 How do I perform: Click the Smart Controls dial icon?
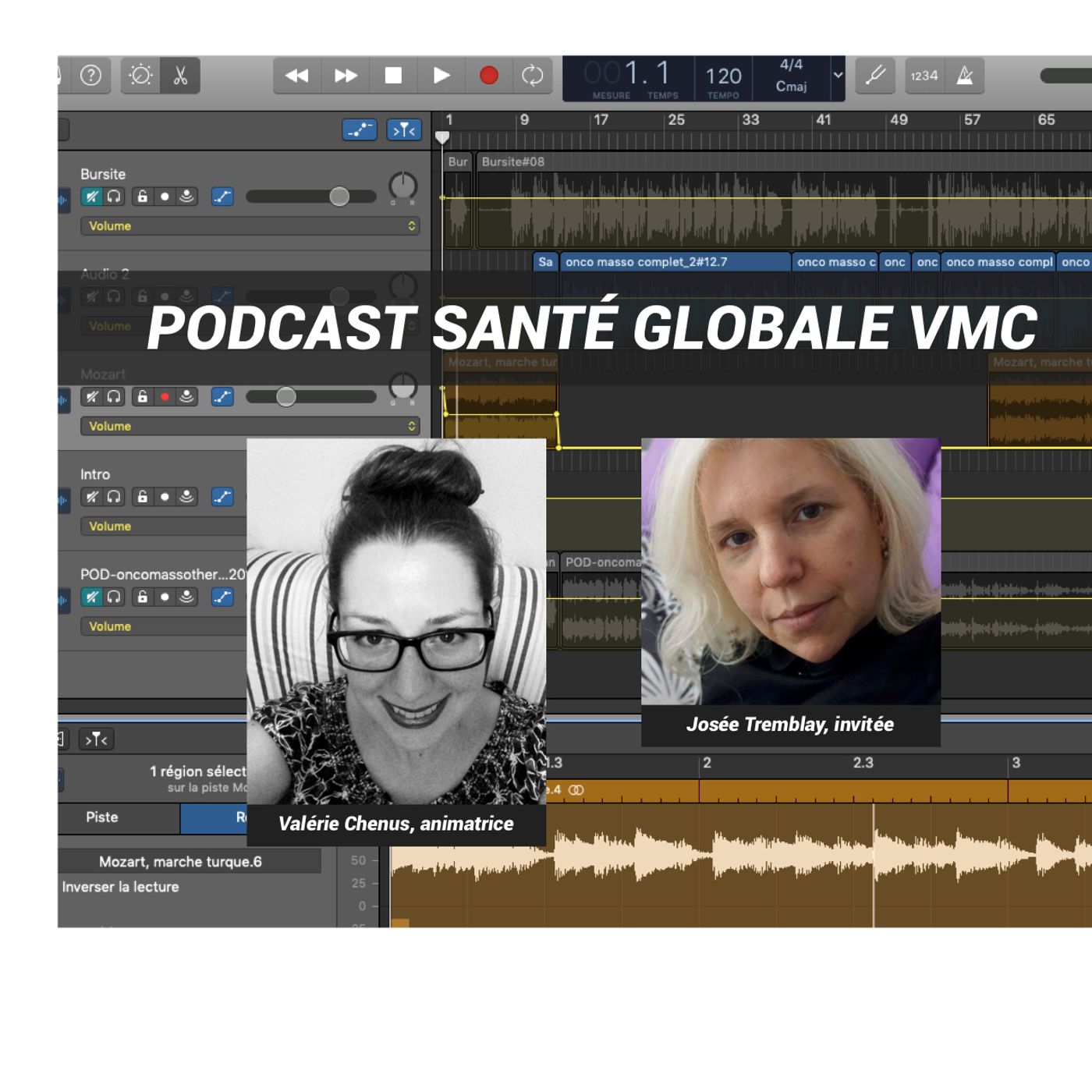(141, 76)
